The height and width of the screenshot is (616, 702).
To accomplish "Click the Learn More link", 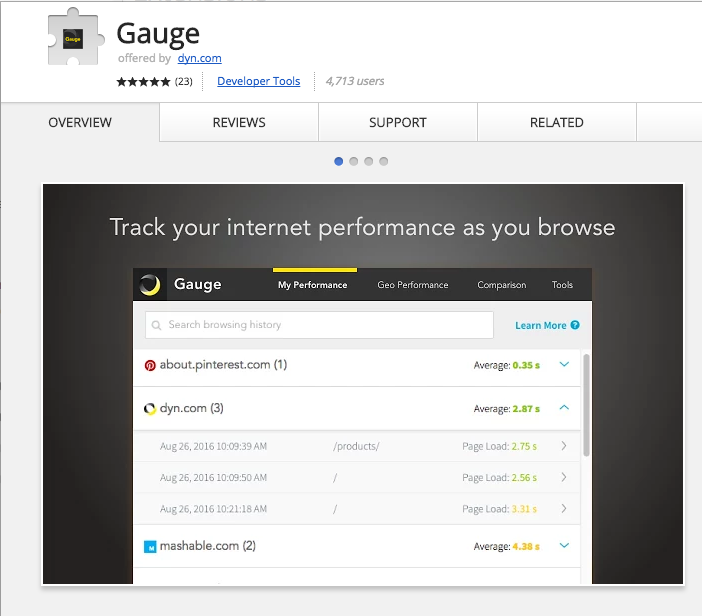I will tap(541, 325).
